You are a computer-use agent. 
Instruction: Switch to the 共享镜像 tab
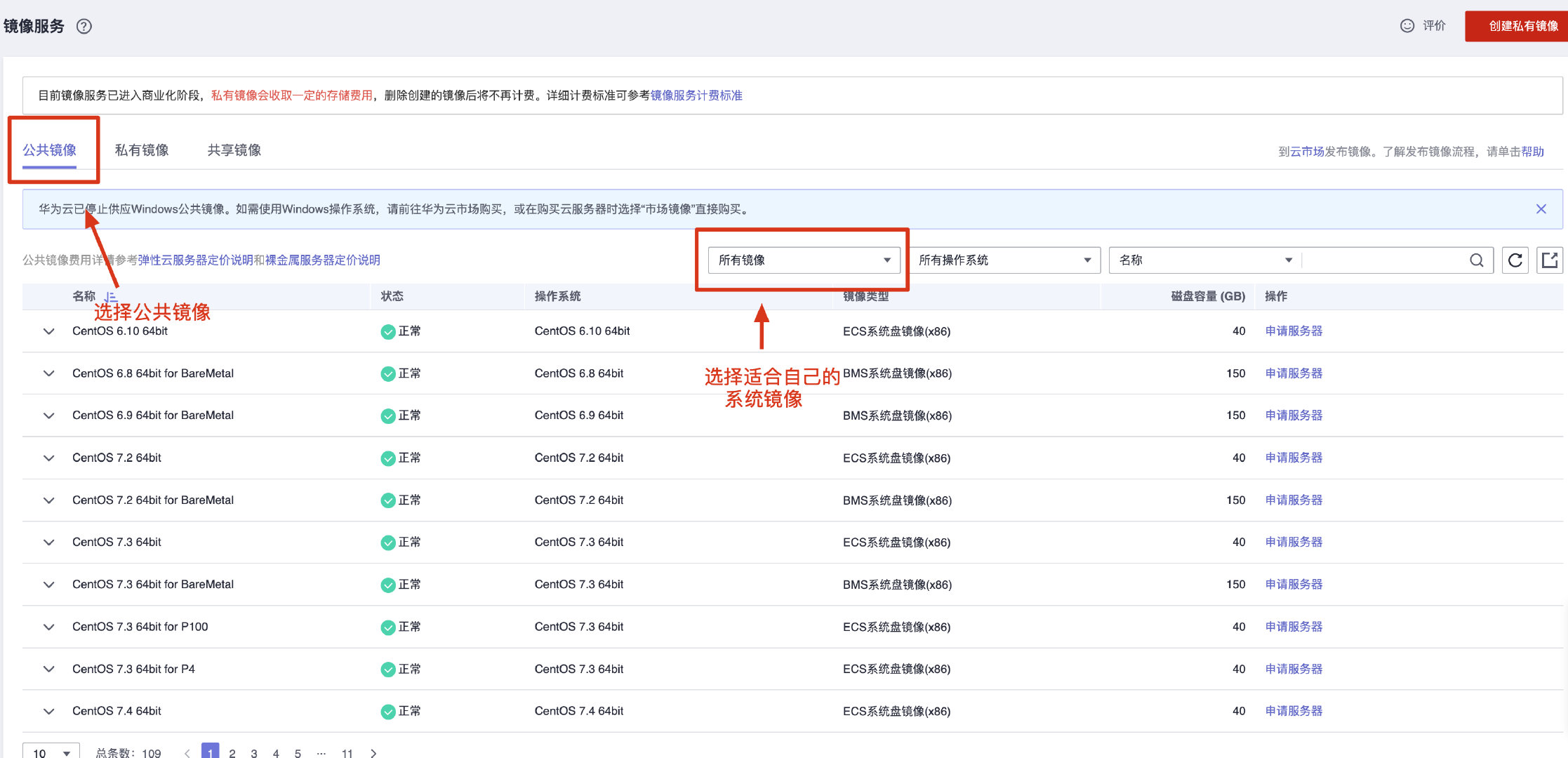coord(234,150)
